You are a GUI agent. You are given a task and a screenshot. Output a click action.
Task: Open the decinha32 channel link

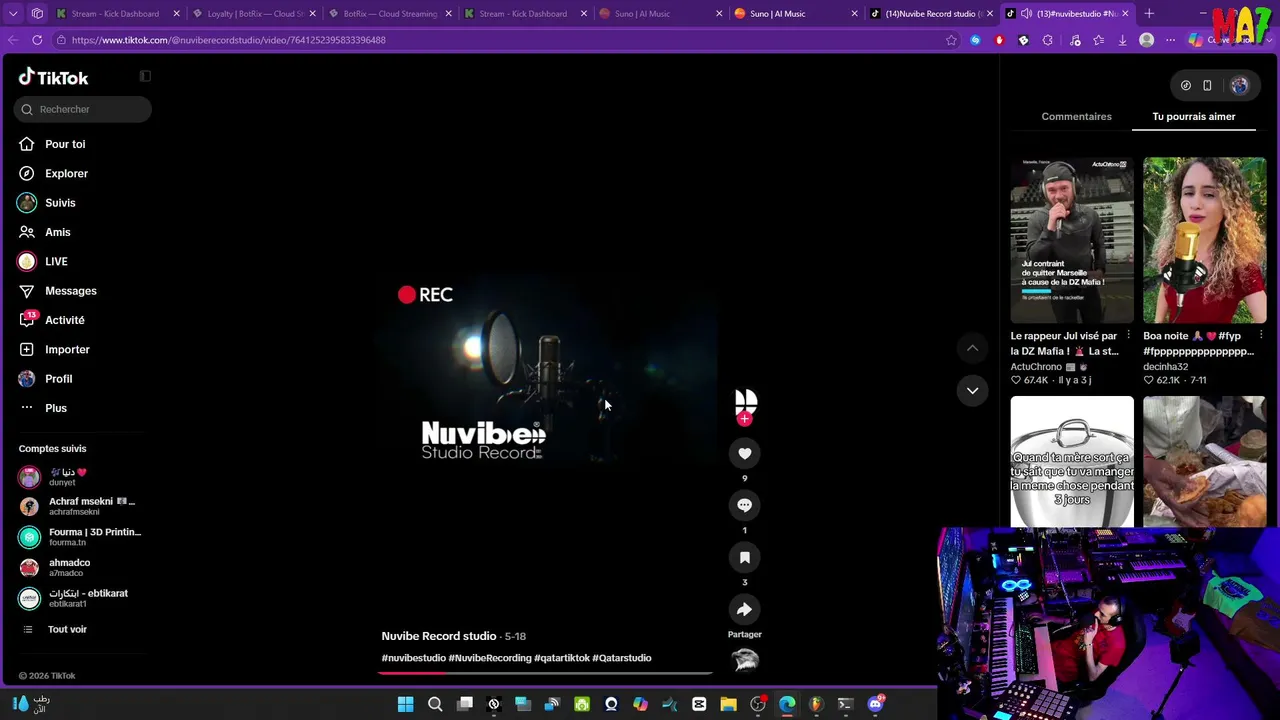click(x=1165, y=367)
